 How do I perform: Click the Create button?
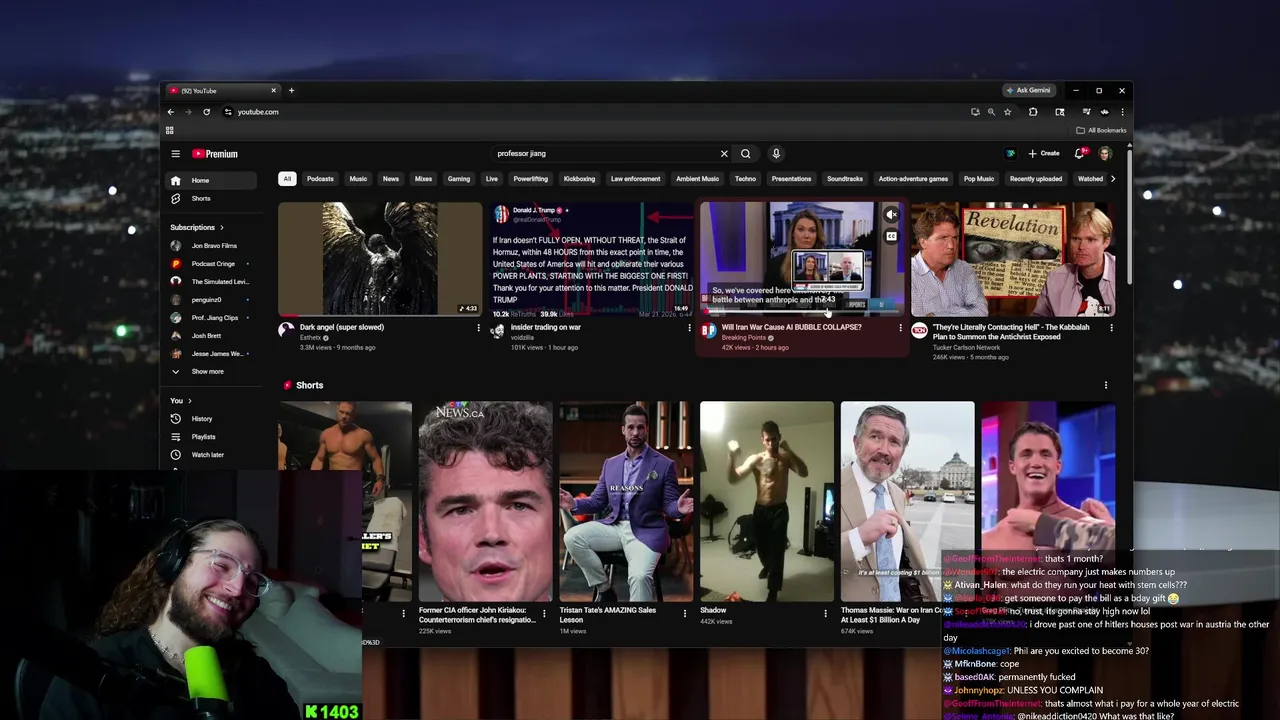1043,154
